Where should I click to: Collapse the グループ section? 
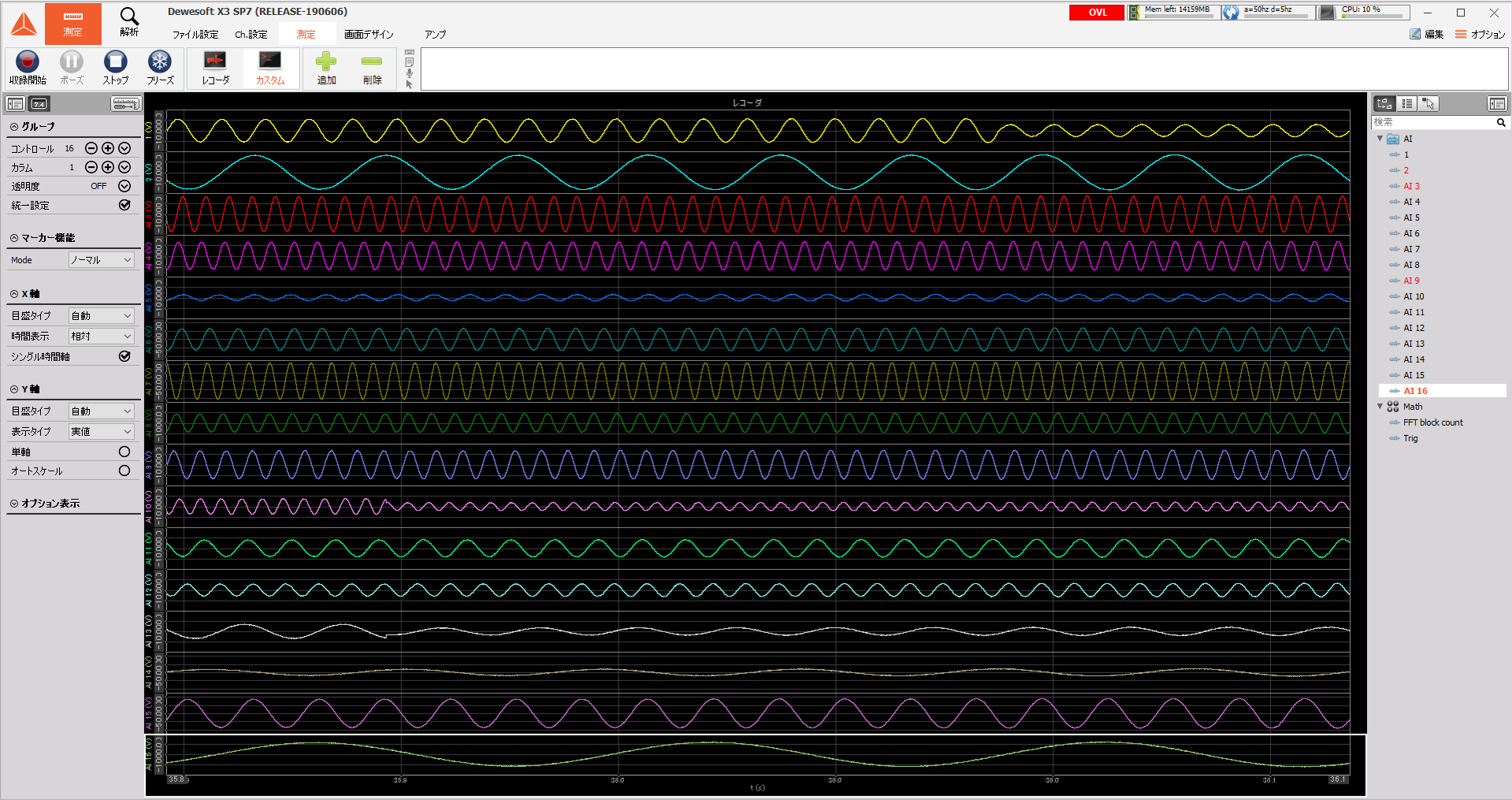pos(14,126)
